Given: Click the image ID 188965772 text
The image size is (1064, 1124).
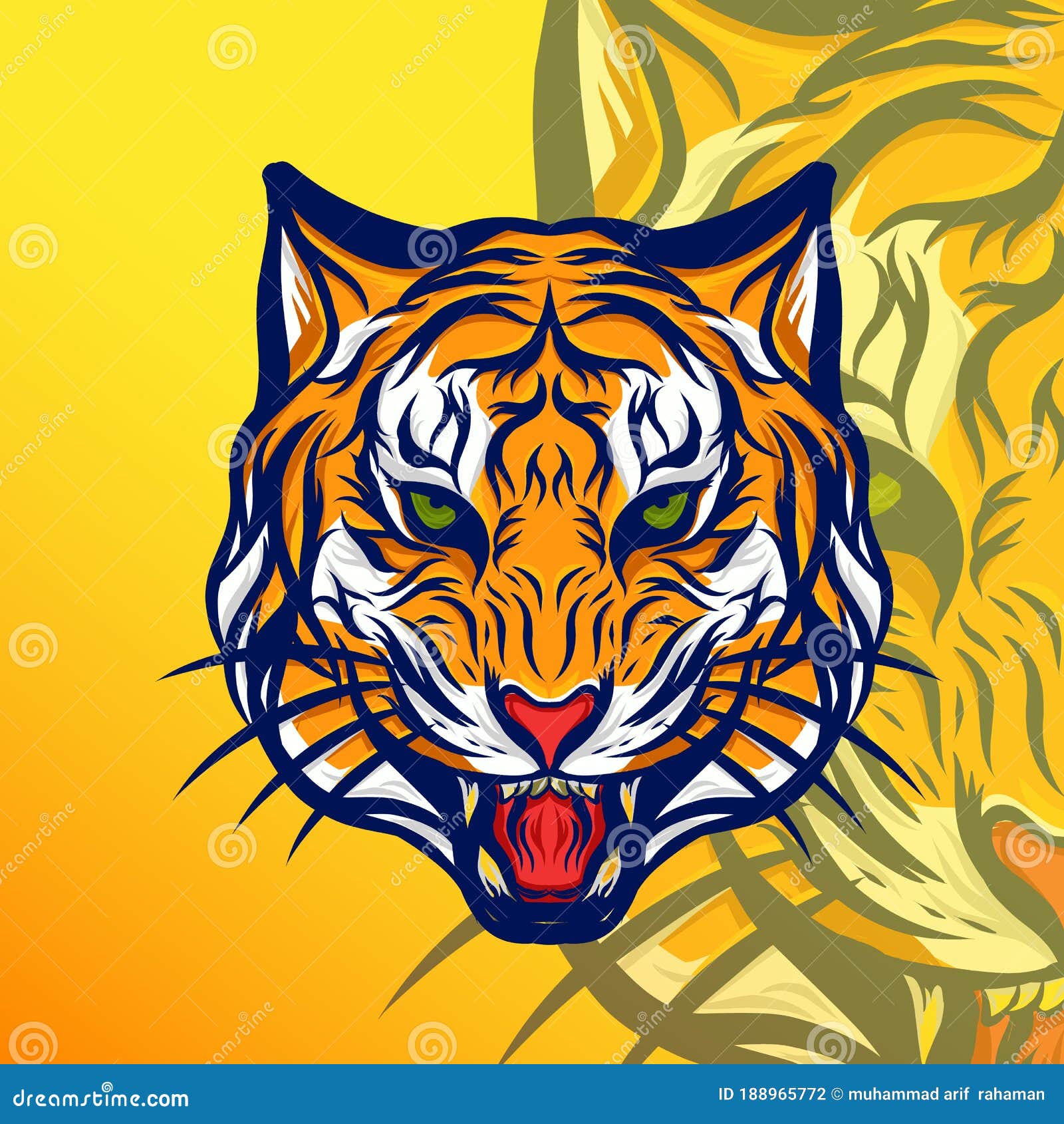Looking at the screenshot, I should tap(771, 1094).
